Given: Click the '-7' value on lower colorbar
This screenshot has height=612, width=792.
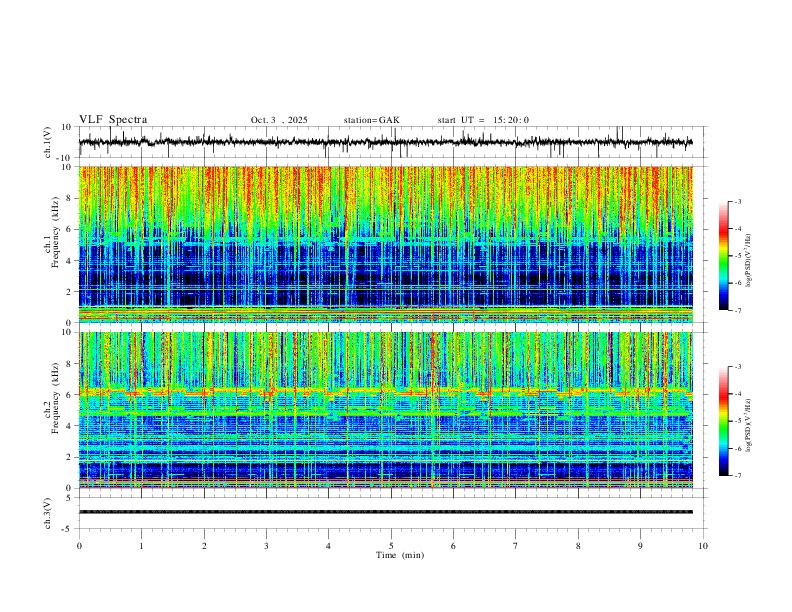Looking at the screenshot, I should (x=737, y=476).
